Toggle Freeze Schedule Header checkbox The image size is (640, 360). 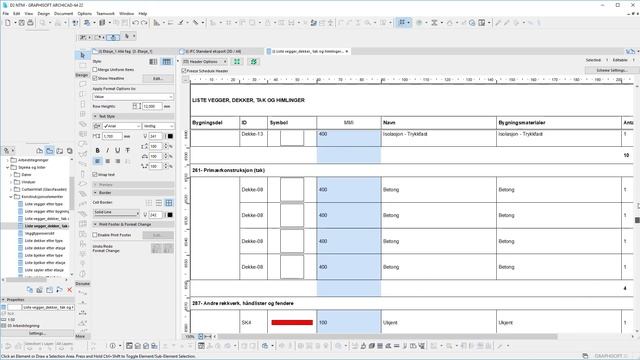click(184, 71)
